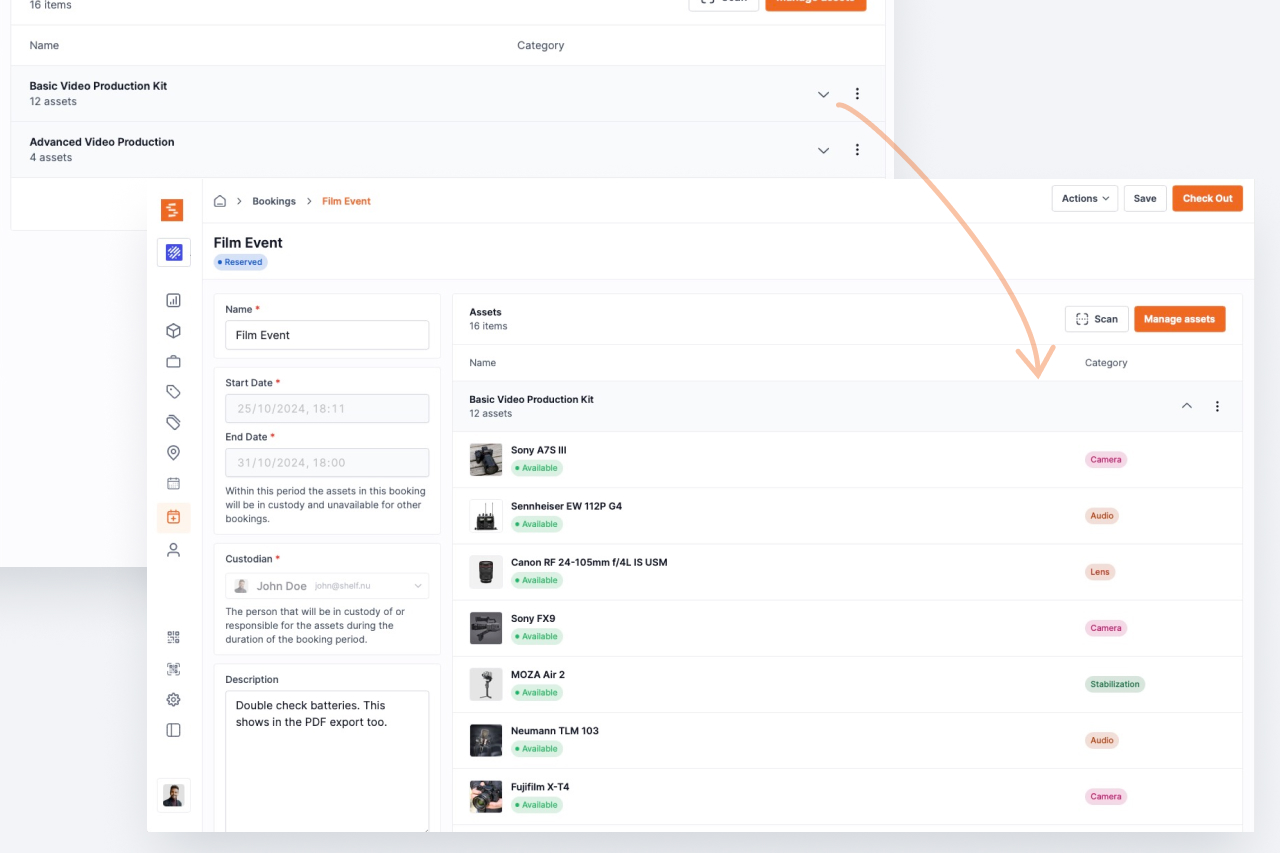Image resolution: width=1280 pixels, height=853 pixels.
Task: Expand the Advanced Video Production kit chevron
Action: (823, 150)
